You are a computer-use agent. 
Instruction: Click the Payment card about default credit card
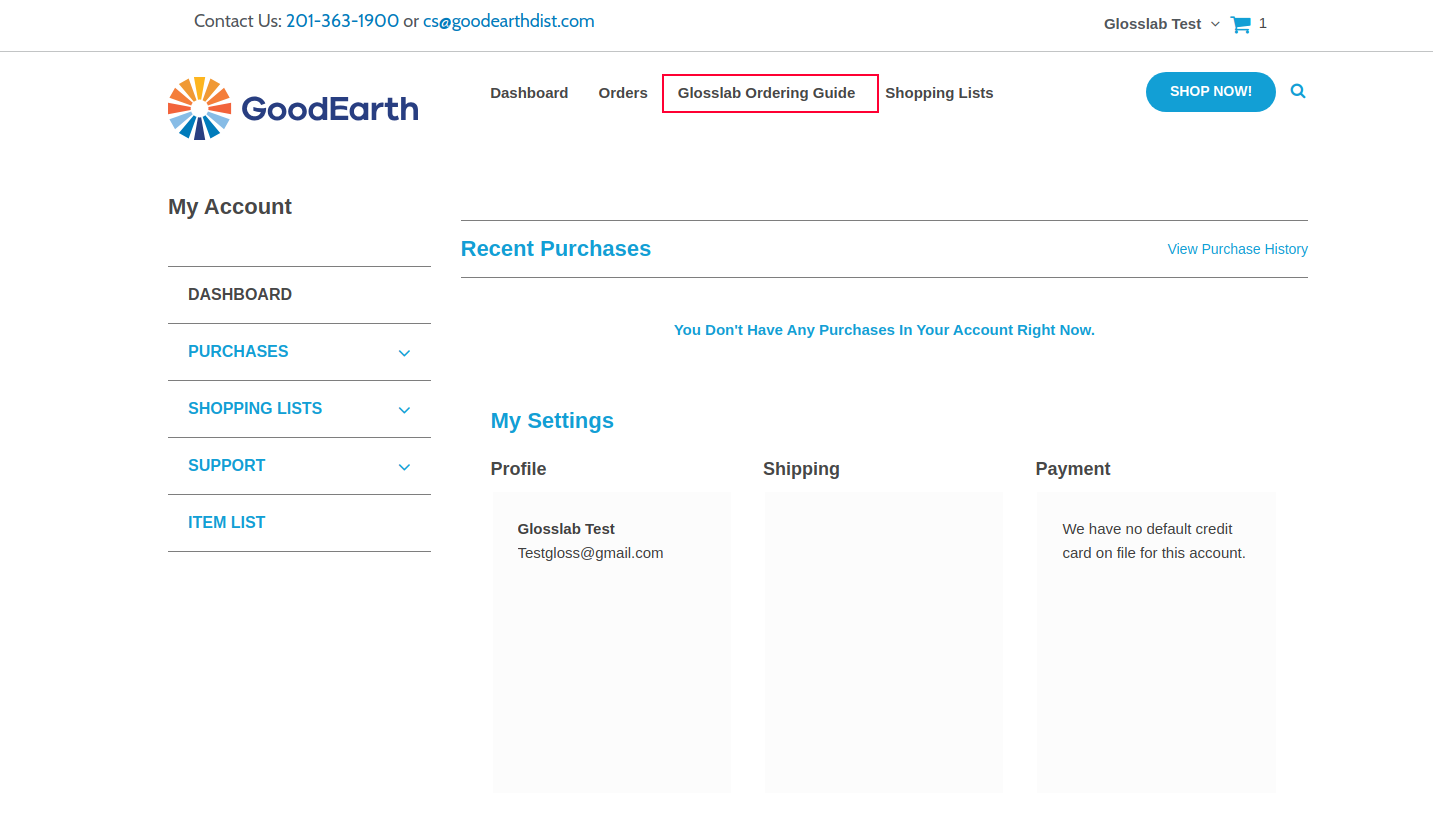pyautogui.click(x=1155, y=642)
